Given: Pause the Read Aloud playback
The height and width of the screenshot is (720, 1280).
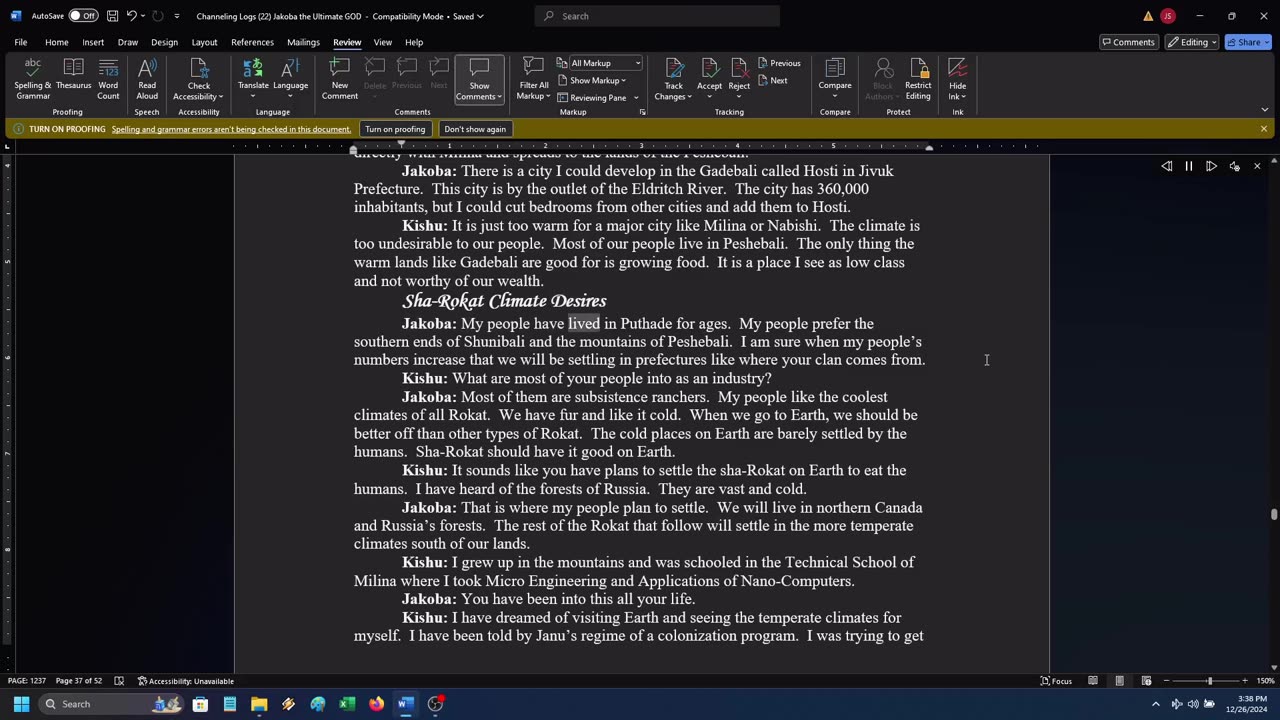Looking at the screenshot, I should click(1189, 166).
